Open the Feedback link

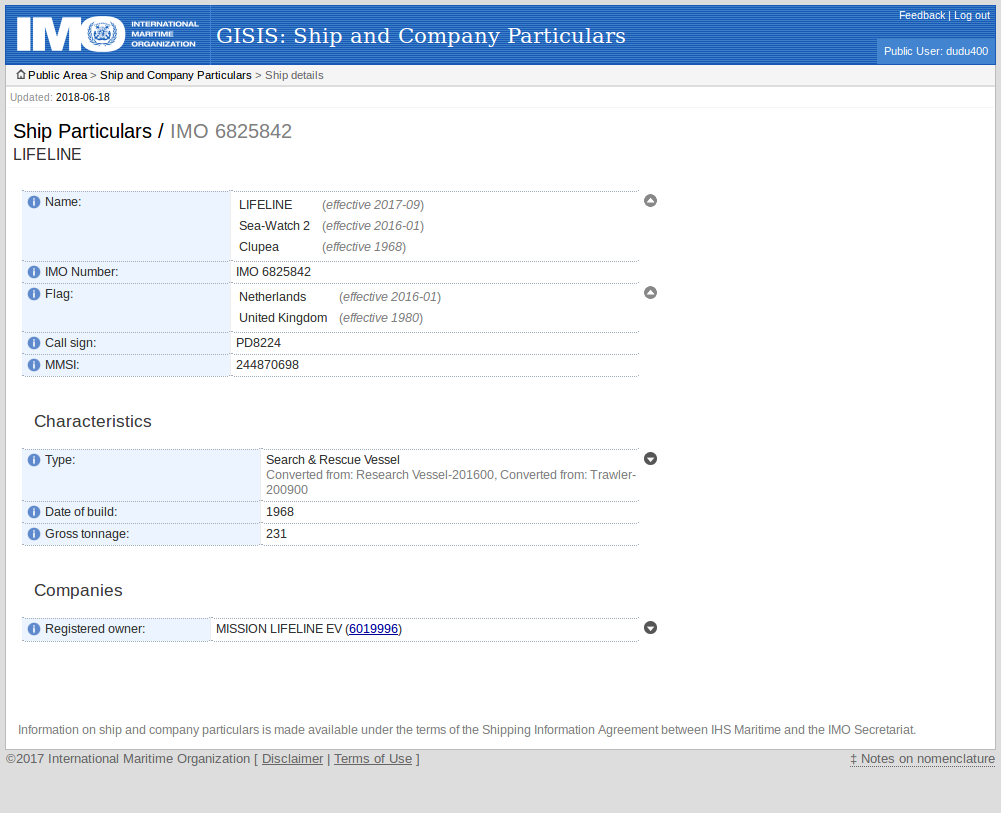[x=921, y=15]
